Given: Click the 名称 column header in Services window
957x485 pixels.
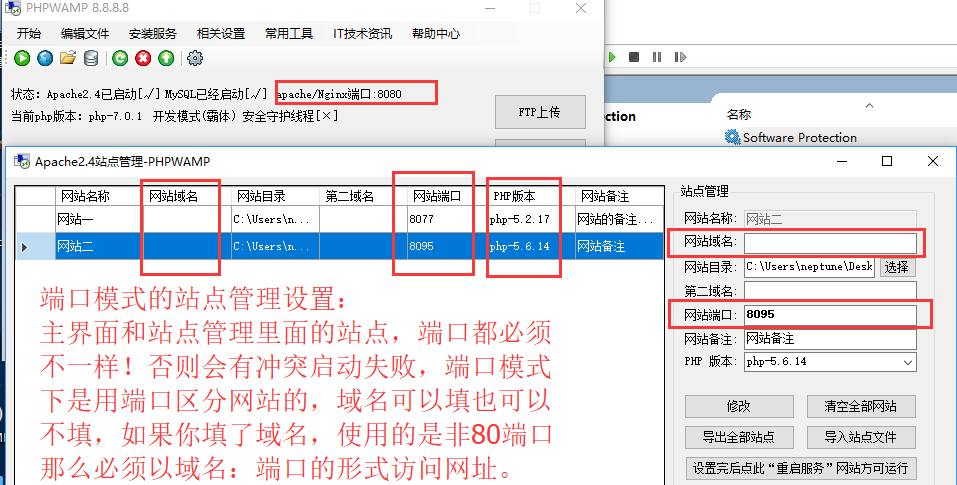Looking at the screenshot, I should pyautogui.click(x=739, y=115).
